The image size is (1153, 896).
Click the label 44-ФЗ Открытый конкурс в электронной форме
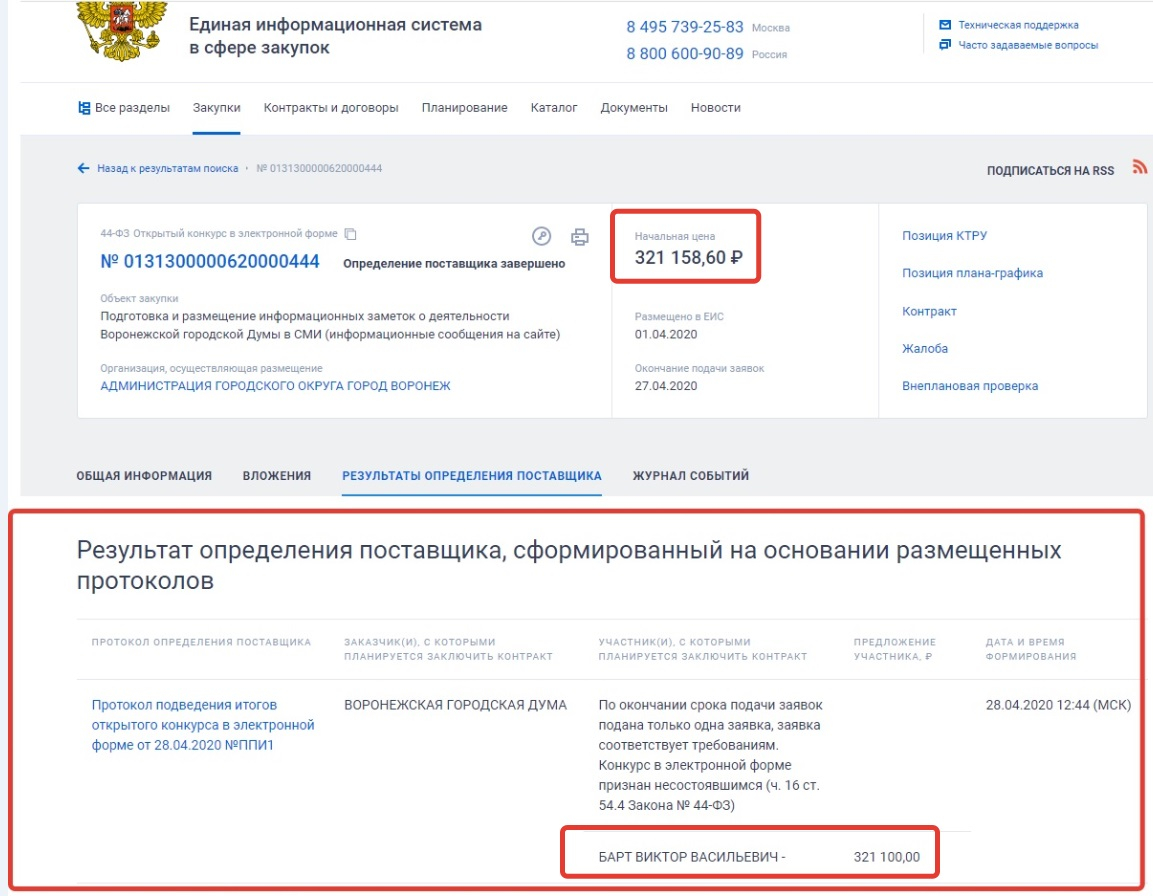tap(218, 234)
